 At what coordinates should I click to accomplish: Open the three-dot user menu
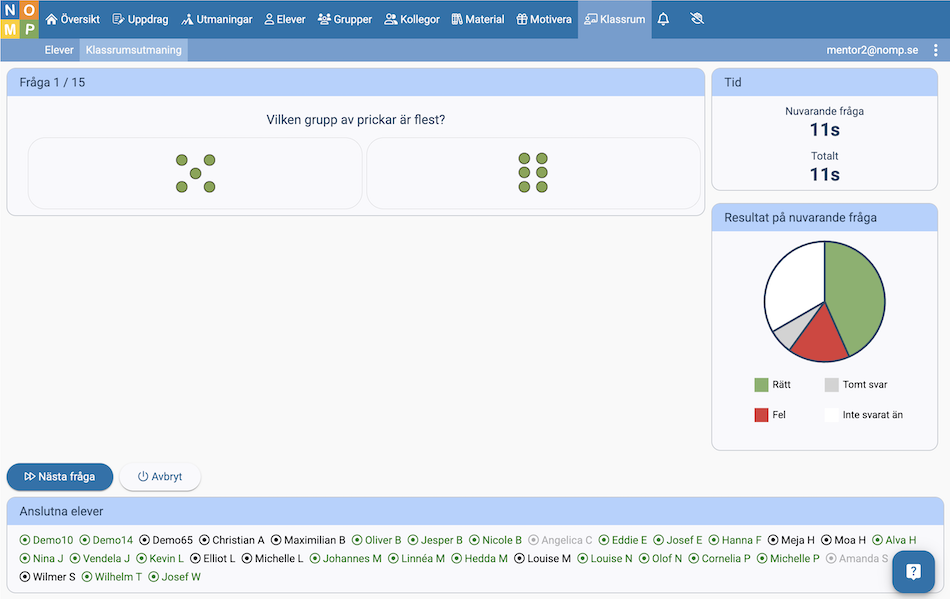click(935, 50)
